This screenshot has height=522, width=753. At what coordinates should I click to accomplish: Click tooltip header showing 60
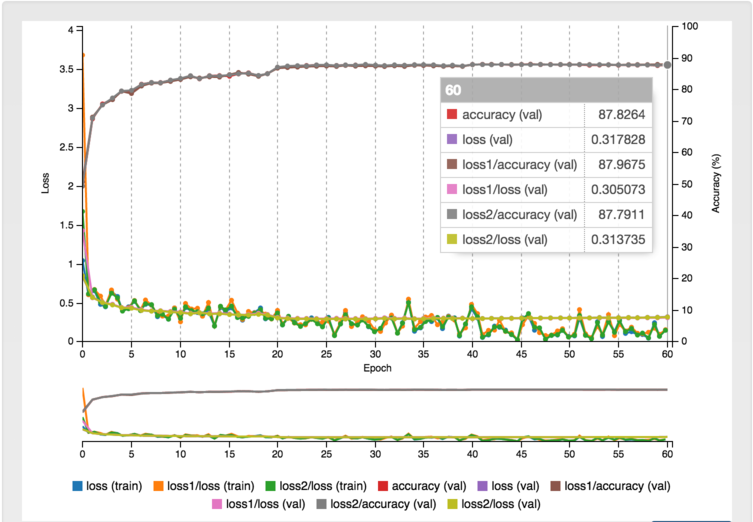click(546, 90)
